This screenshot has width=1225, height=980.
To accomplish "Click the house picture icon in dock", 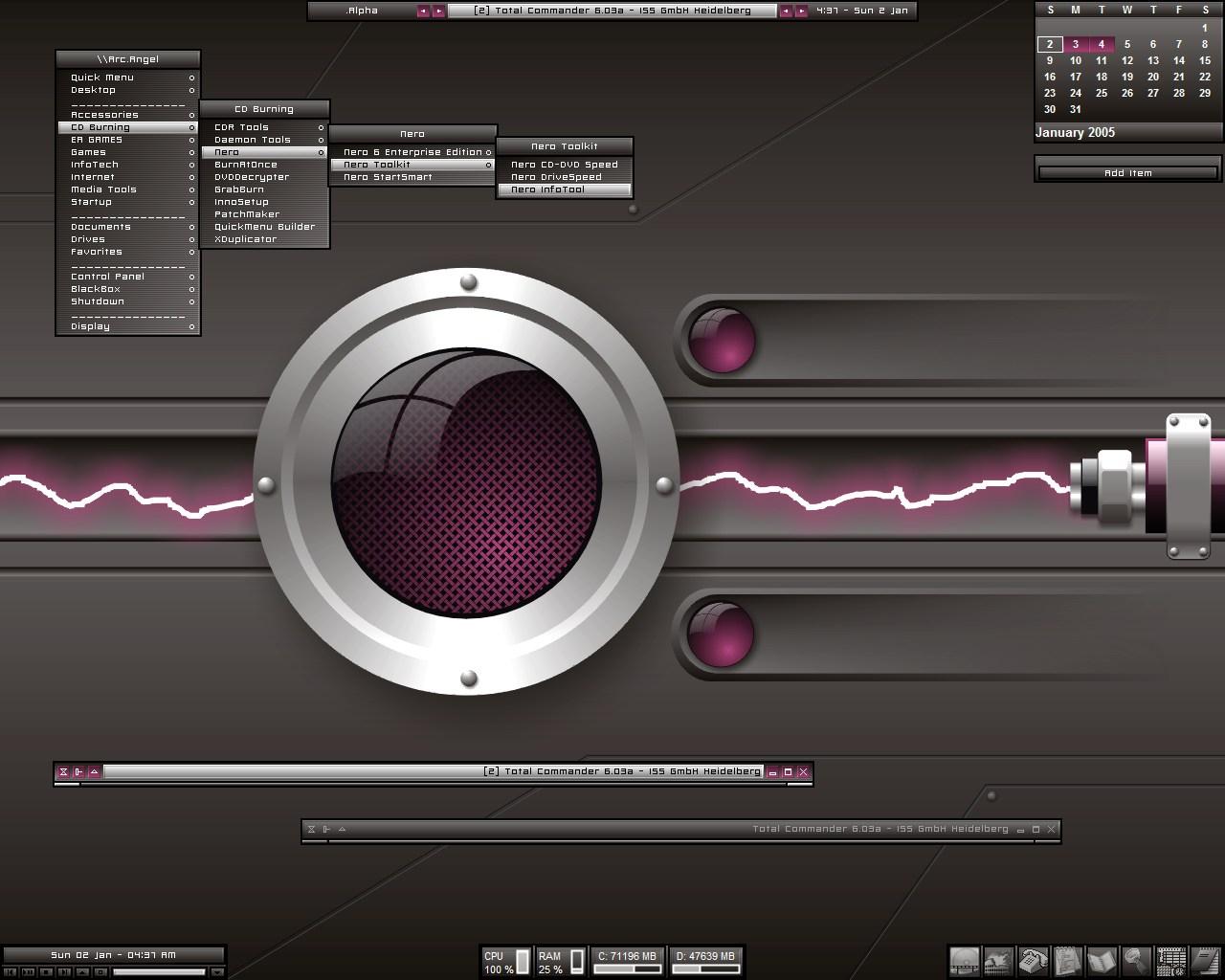I will coord(998,960).
